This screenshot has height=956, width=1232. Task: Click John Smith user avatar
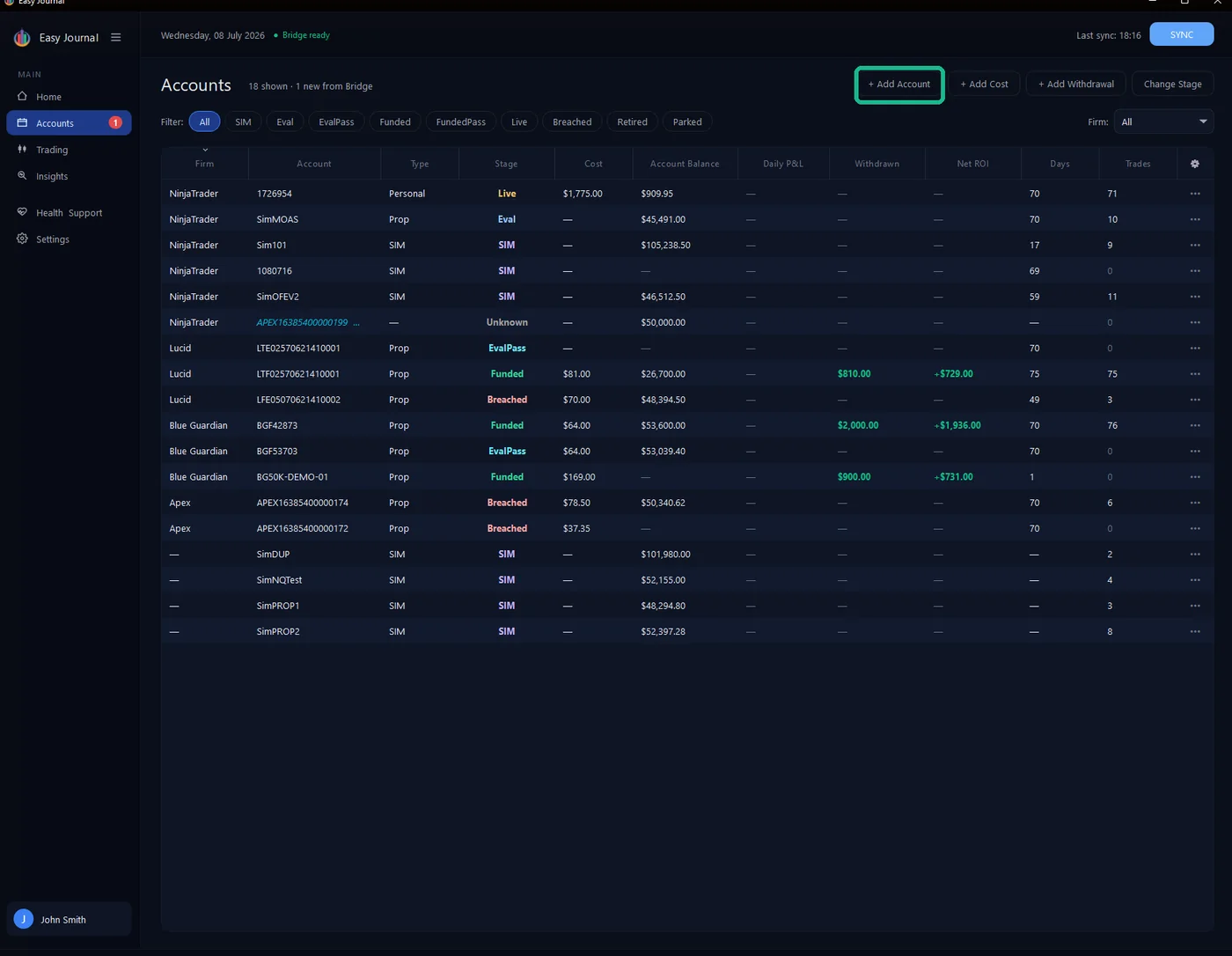tap(24, 919)
